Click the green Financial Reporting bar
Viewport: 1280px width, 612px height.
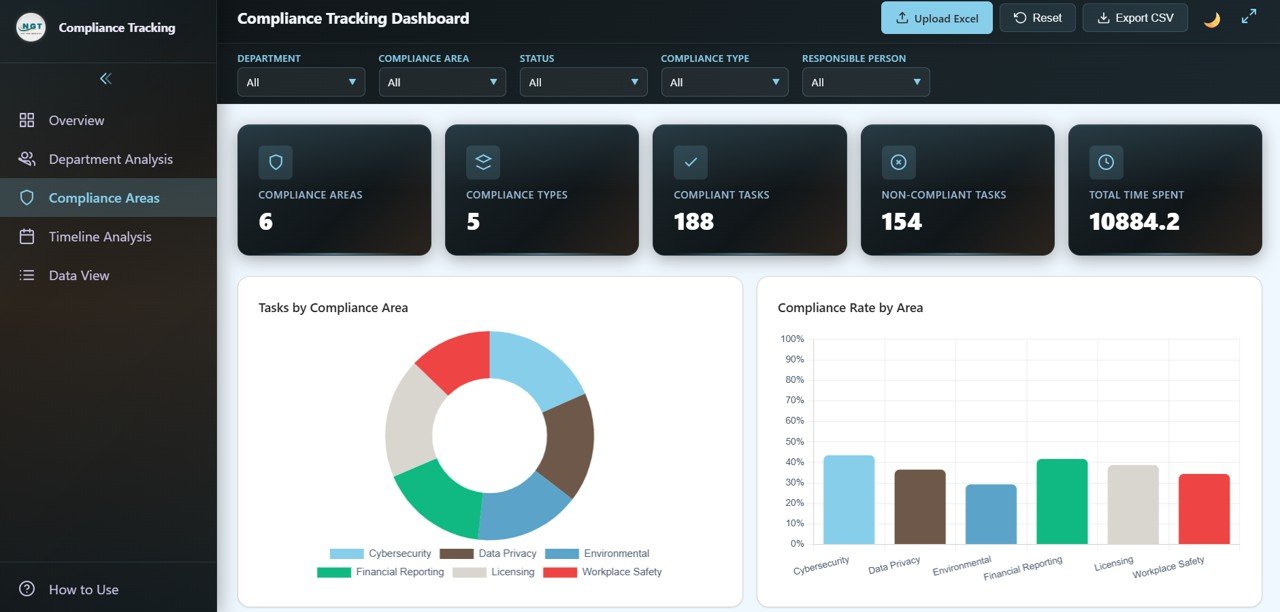point(1062,501)
